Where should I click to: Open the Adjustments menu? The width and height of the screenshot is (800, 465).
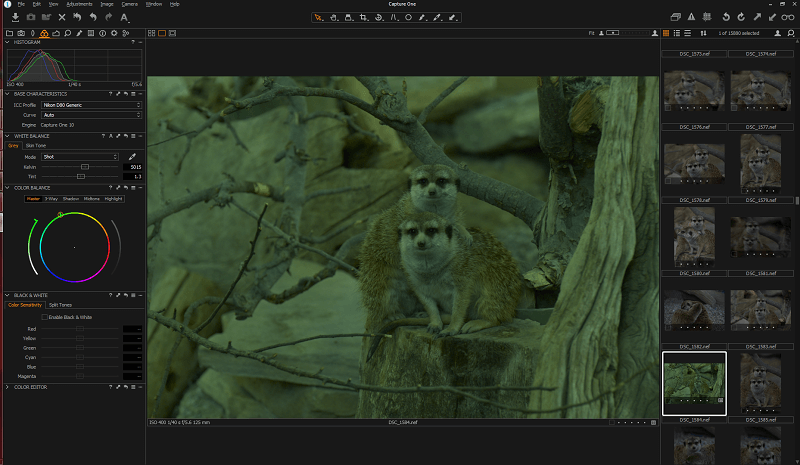point(79,4)
